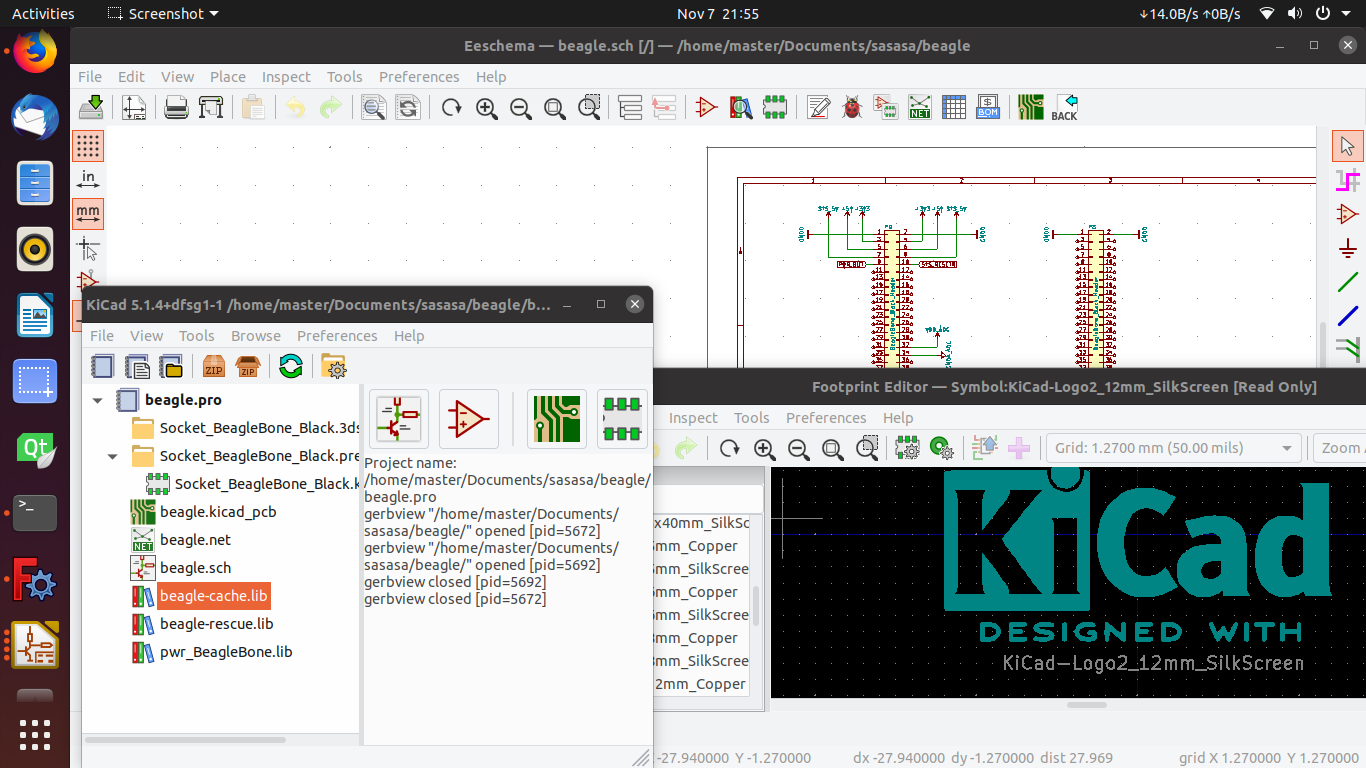Open the Grid size dropdown in Footprint Editor
Viewport: 1366px width, 768px height.
[x=1173, y=448]
